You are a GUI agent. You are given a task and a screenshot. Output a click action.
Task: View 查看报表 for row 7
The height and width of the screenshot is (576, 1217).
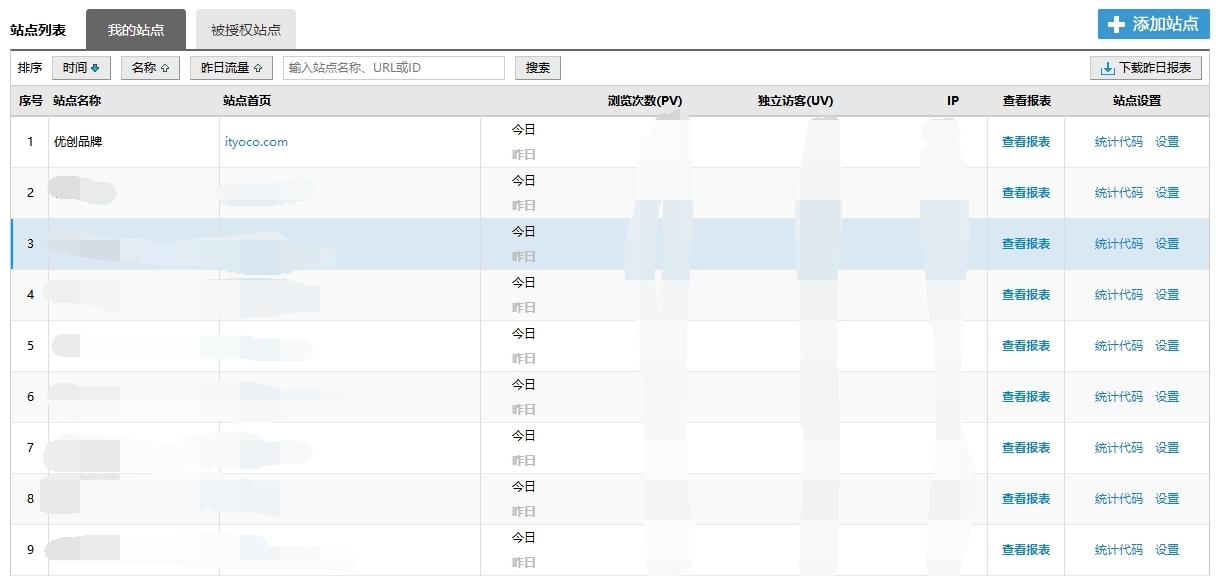(1026, 448)
